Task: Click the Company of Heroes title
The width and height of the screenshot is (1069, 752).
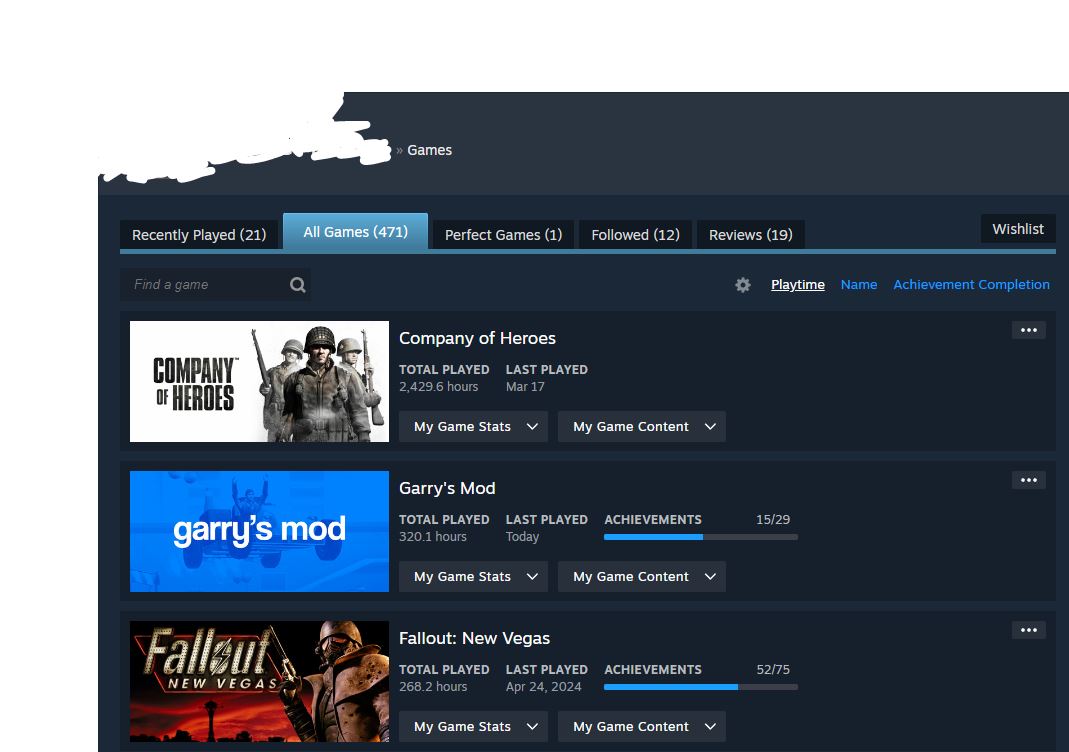Action: coord(477,338)
